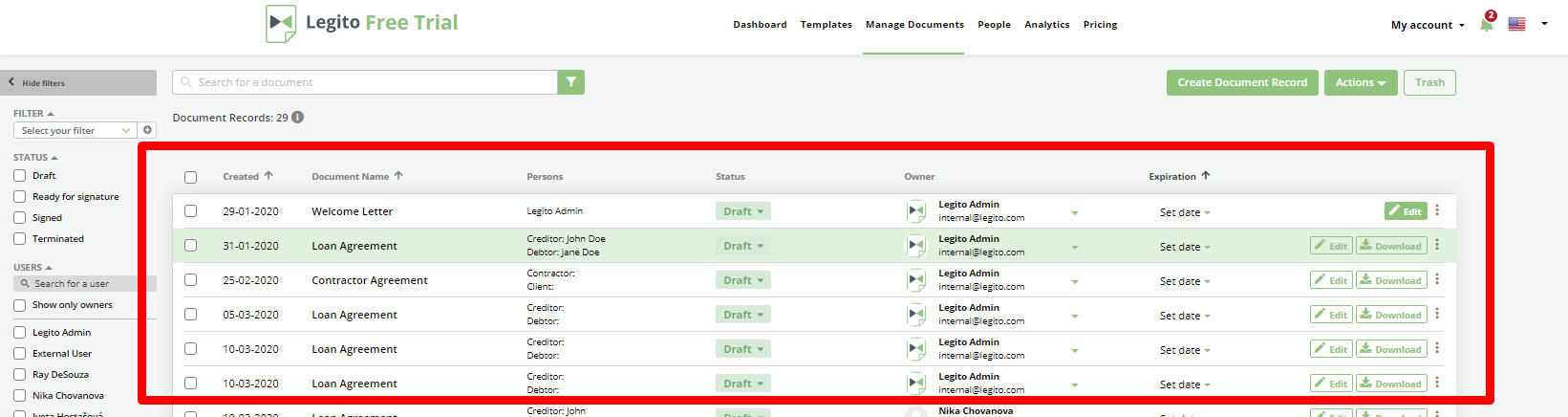Image resolution: width=1568 pixels, height=417 pixels.
Task: Open the three-dot menu for Welcome Letter
Action: click(x=1437, y=210)
